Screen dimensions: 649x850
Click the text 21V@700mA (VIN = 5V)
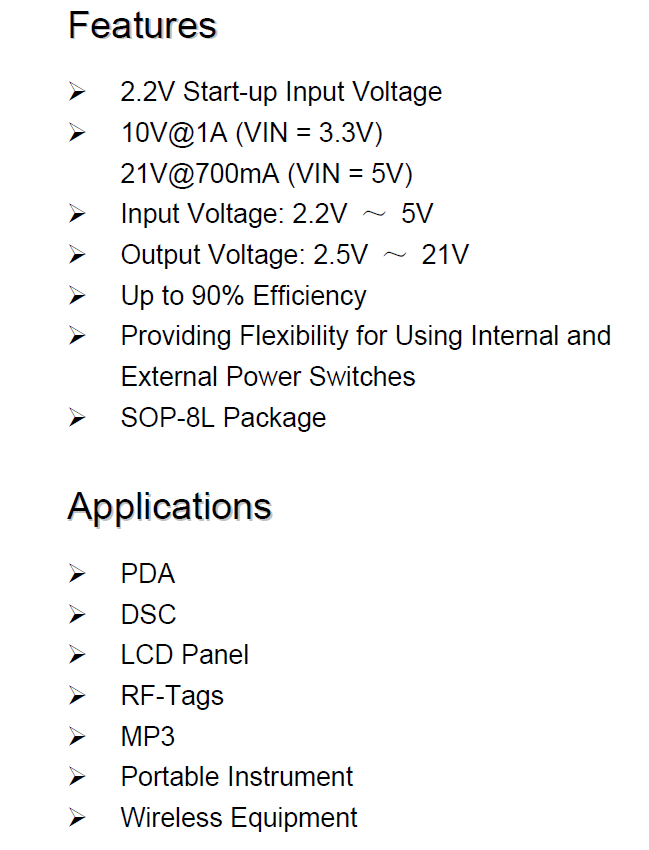(266, 175)
